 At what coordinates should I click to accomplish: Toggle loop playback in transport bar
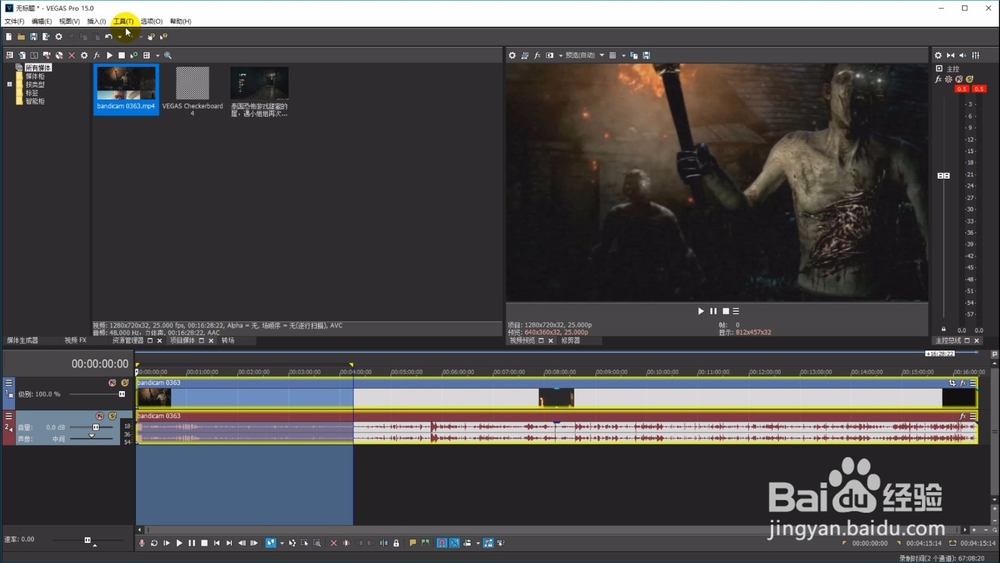pyautogui.click(x=154, y=543)
